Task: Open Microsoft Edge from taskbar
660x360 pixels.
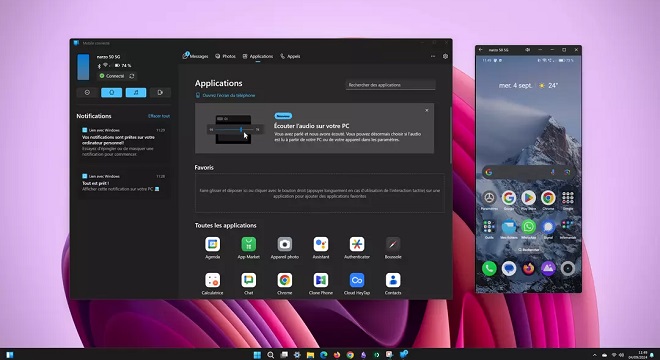Action: click(x=323, y=355)
